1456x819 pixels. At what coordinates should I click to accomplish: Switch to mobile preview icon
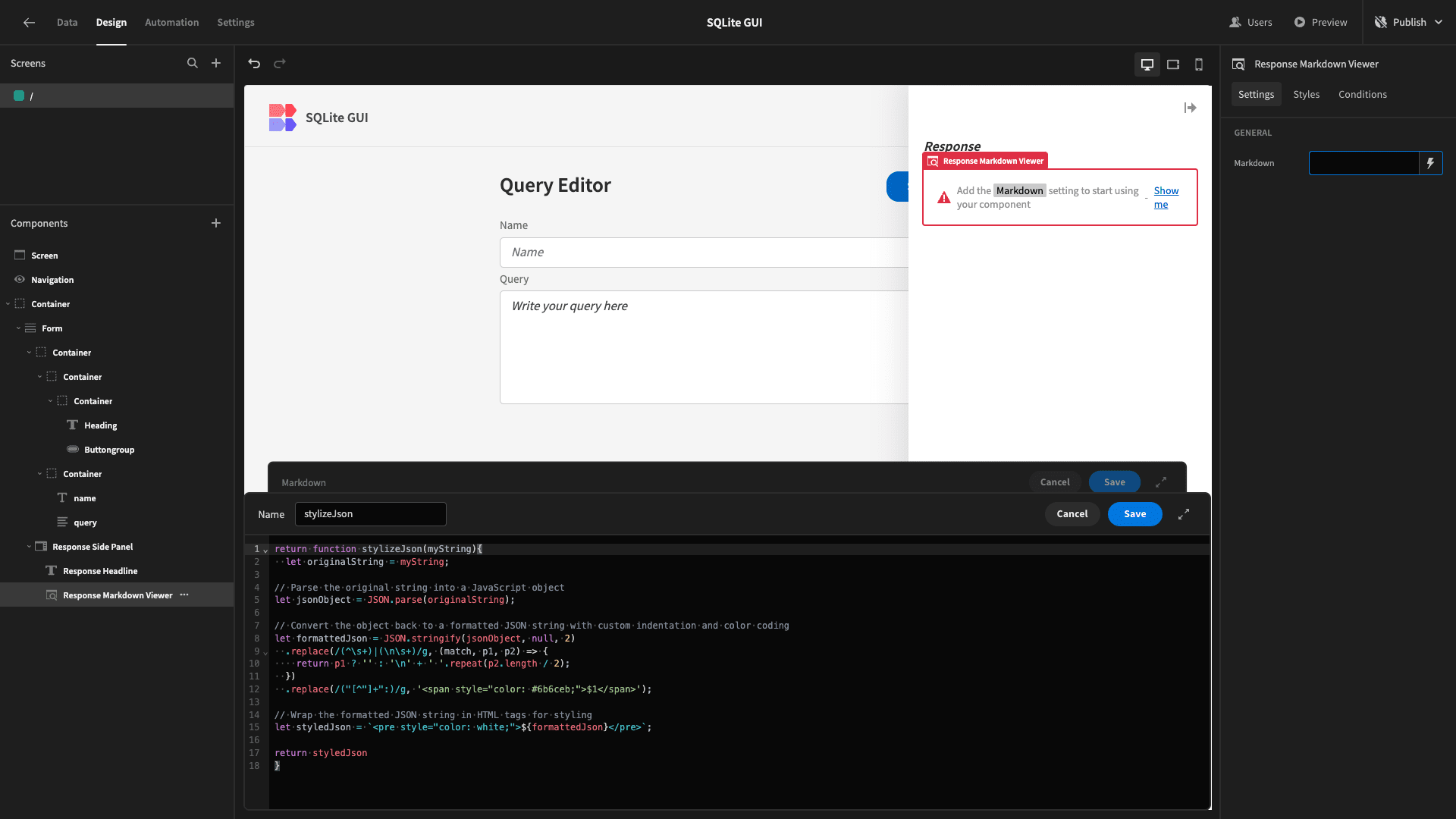click(x=1199, y=64)
